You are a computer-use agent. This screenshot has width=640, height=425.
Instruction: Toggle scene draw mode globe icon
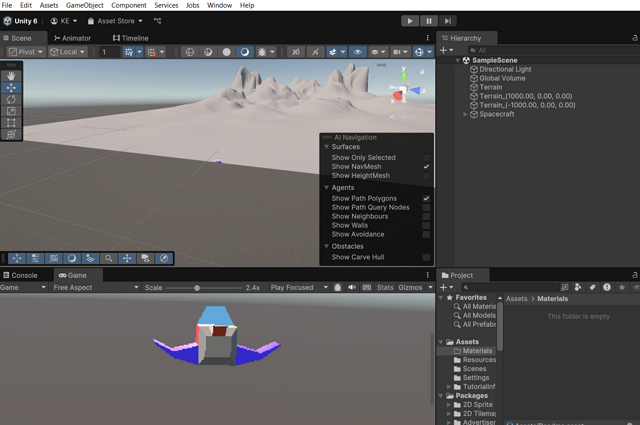click(190, 52)
